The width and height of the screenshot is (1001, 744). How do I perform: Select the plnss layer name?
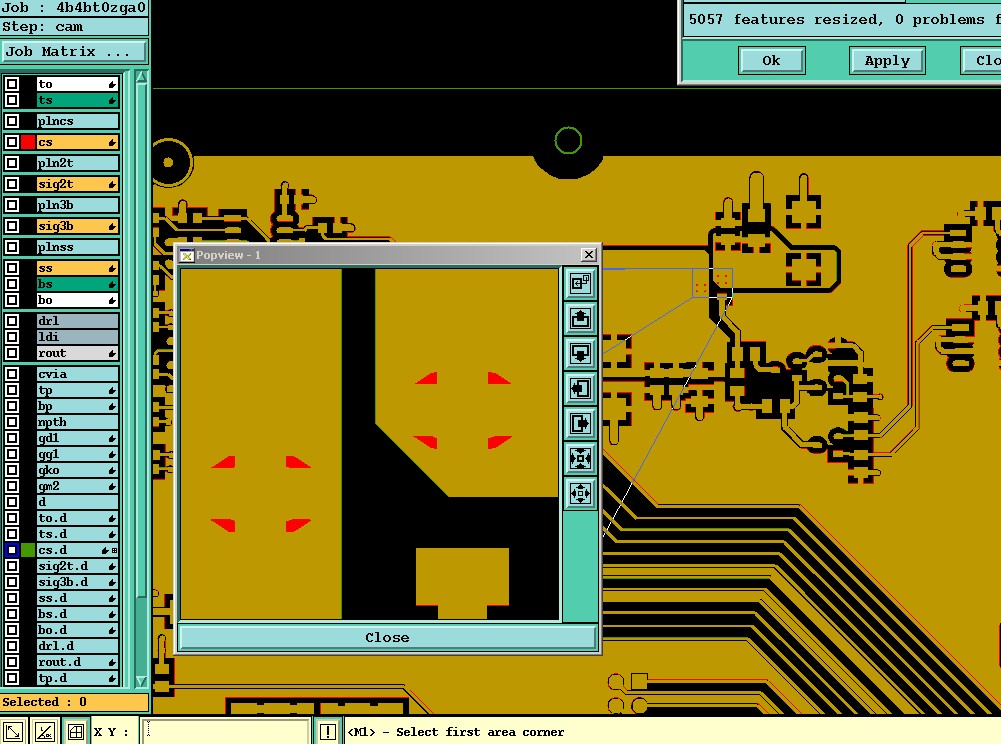tap(78, 247)
